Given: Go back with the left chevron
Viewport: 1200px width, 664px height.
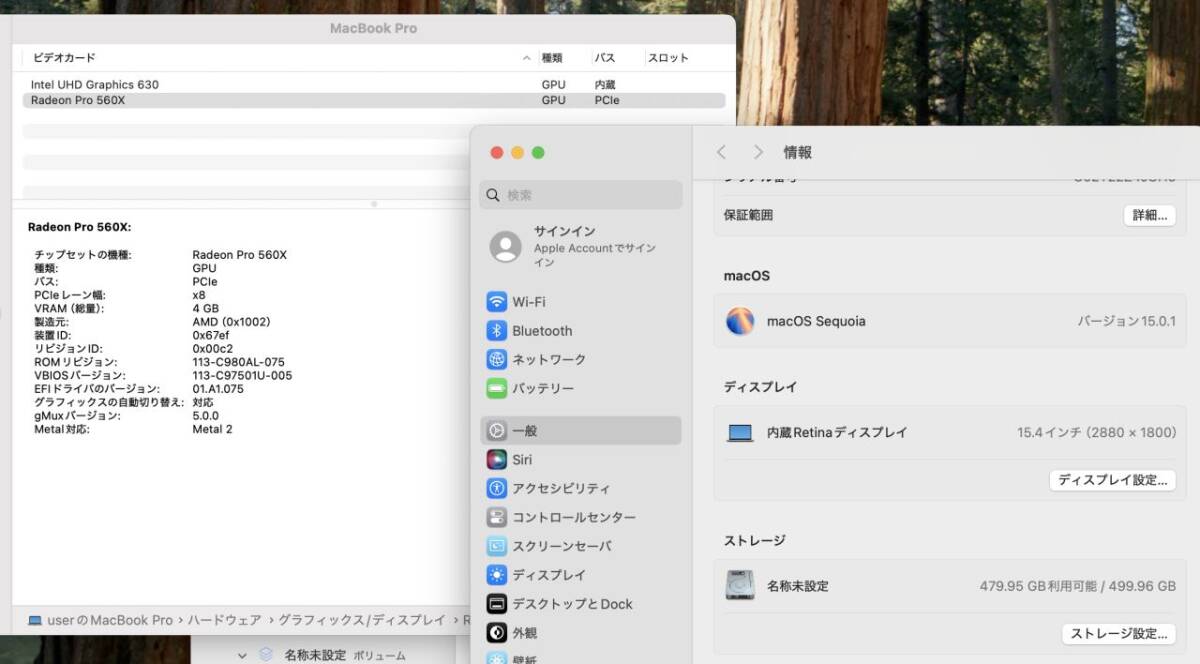Looking at the screenshot, I should 722,152.
